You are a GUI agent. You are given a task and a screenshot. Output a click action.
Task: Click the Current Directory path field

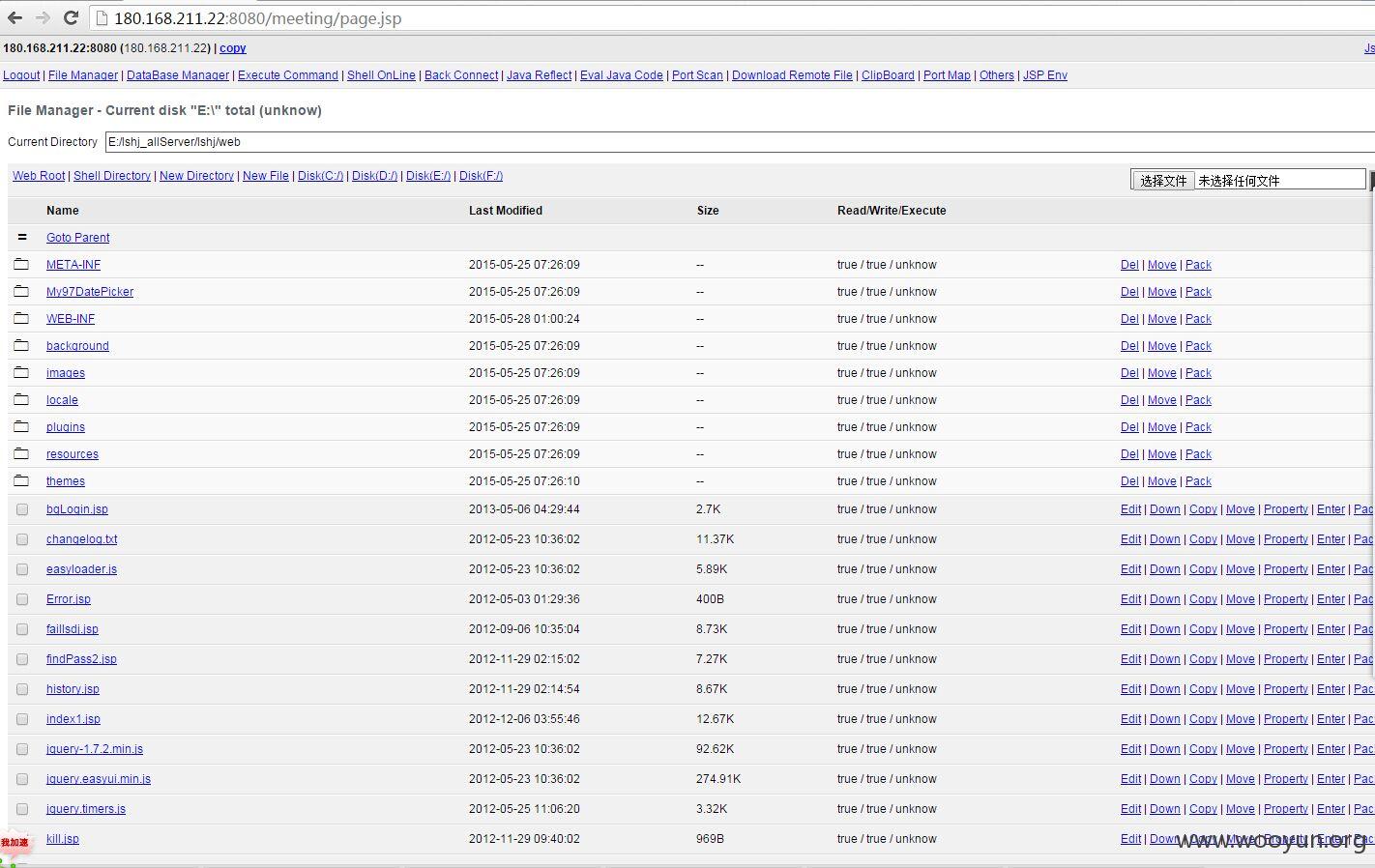tap(740, 142)
